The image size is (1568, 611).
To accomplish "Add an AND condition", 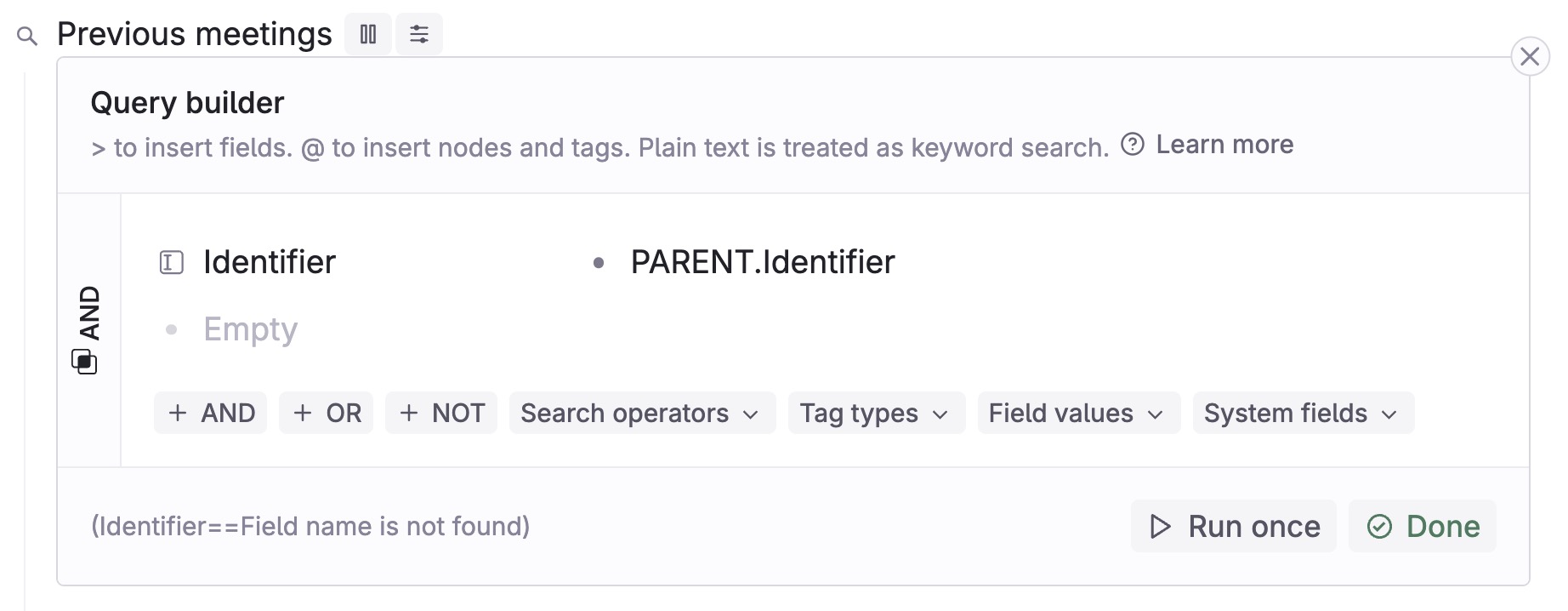I will click(x=211, y=413).
